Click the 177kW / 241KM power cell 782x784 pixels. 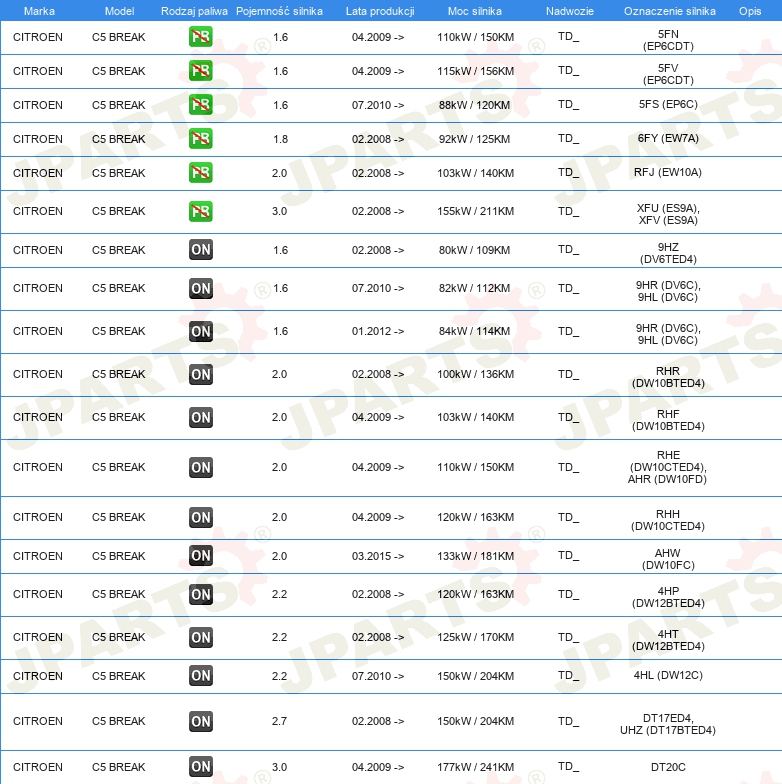click(x=476, y=767)
